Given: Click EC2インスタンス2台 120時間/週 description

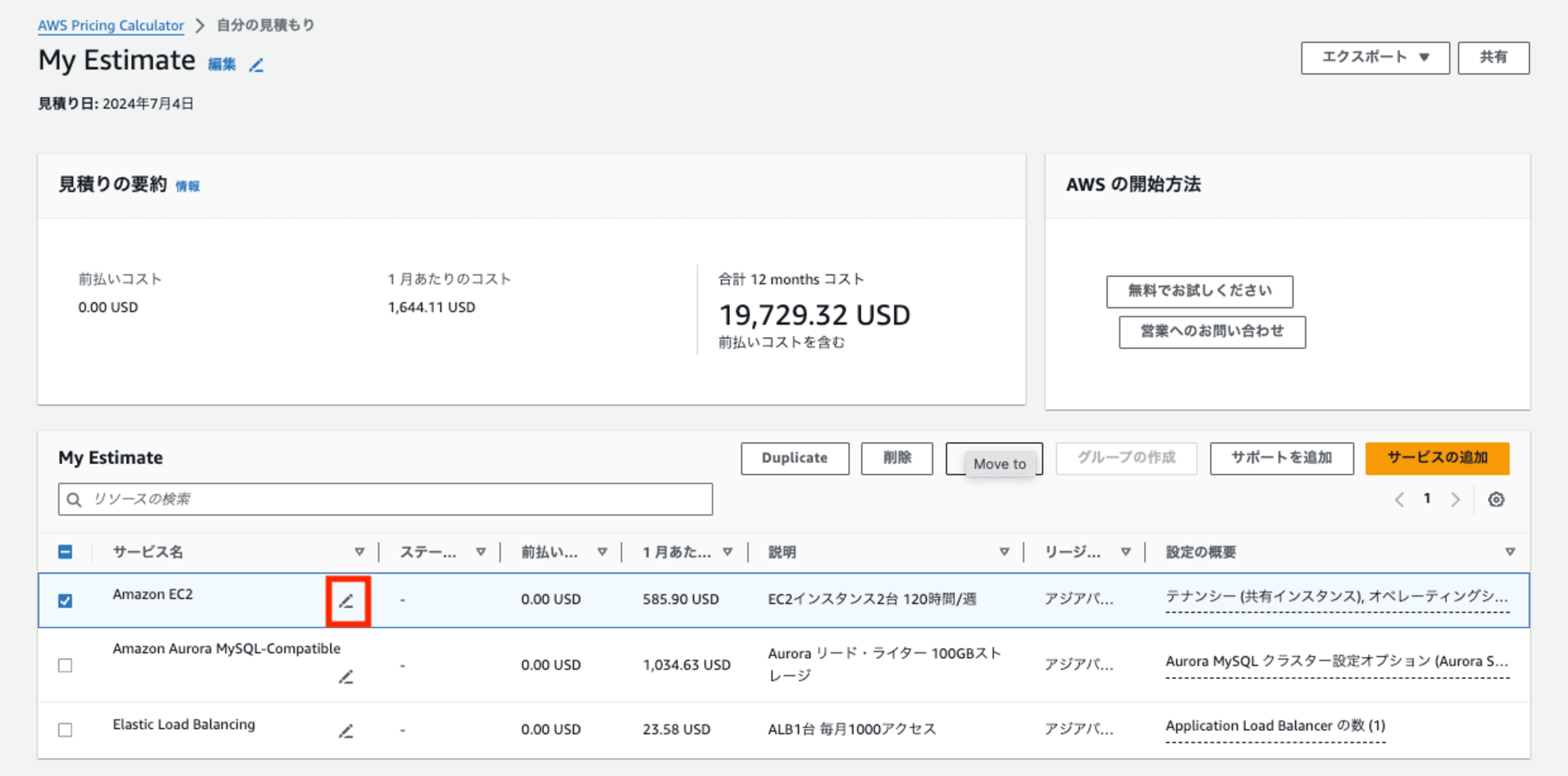Looking at the screenshot, I should pyautogui.click(x=872, y=600).
